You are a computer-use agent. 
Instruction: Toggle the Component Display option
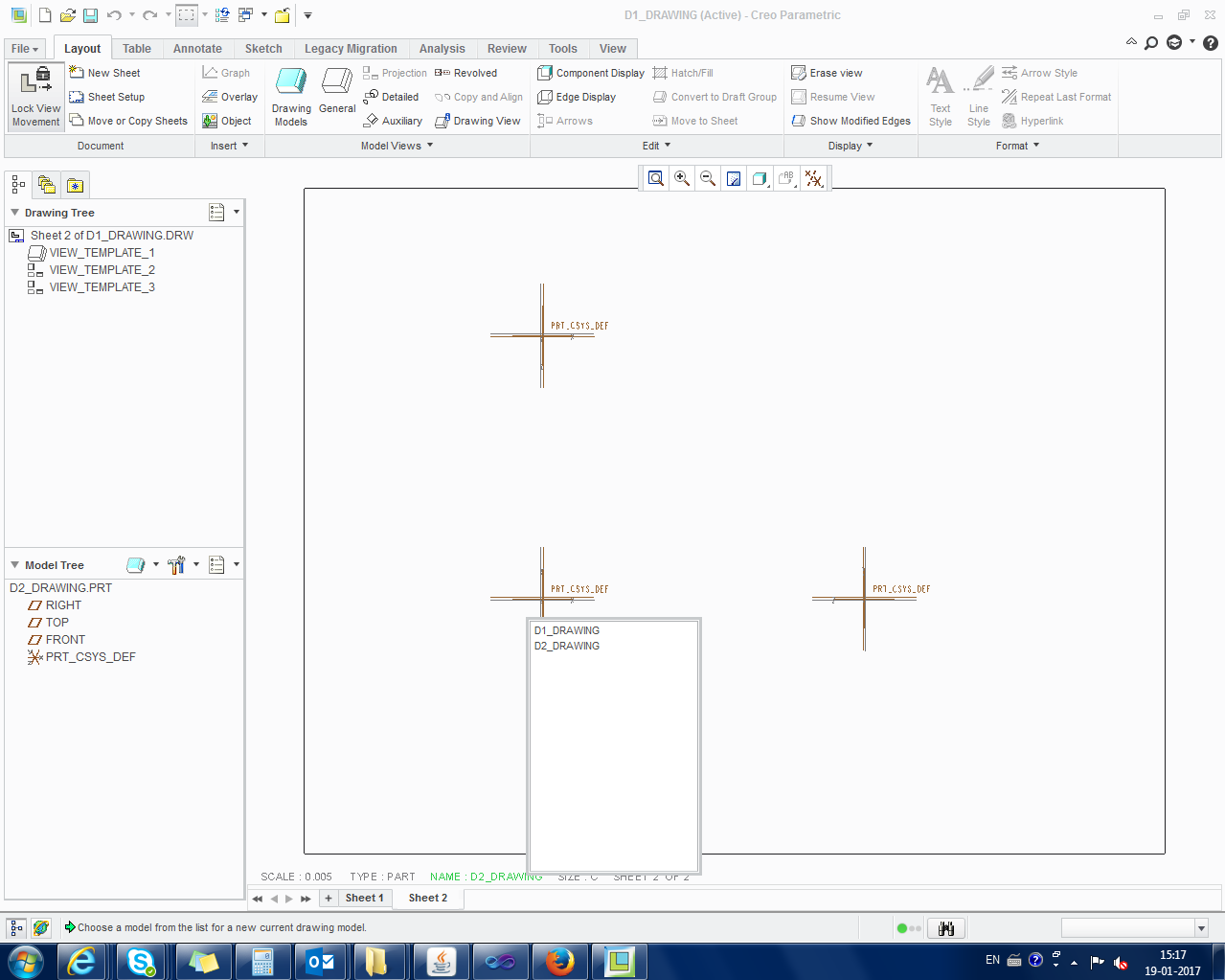coord(591,73)
